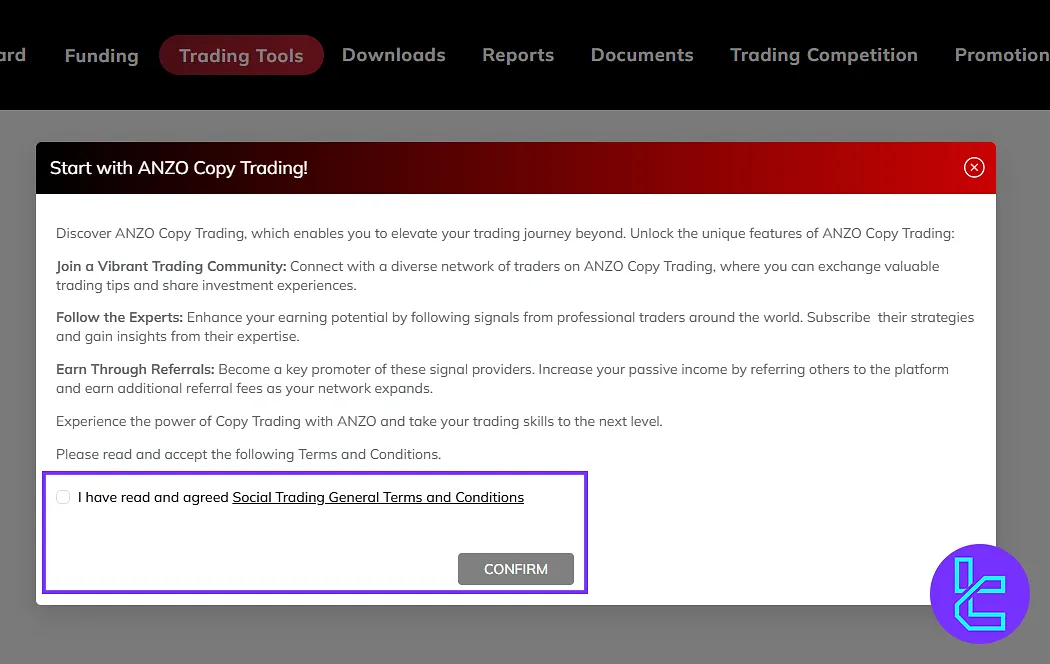This screenshot has width=1050, height=664.
Task: Click 'Please read and accept' instruction text
Action: click(248, 454)
